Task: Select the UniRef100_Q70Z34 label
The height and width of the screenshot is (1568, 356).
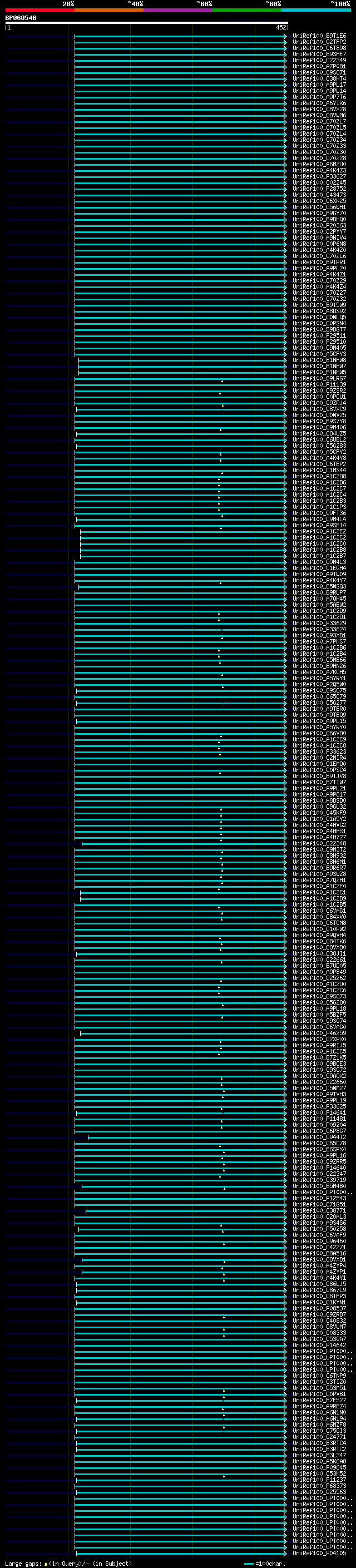Action: tap(319, 140)
